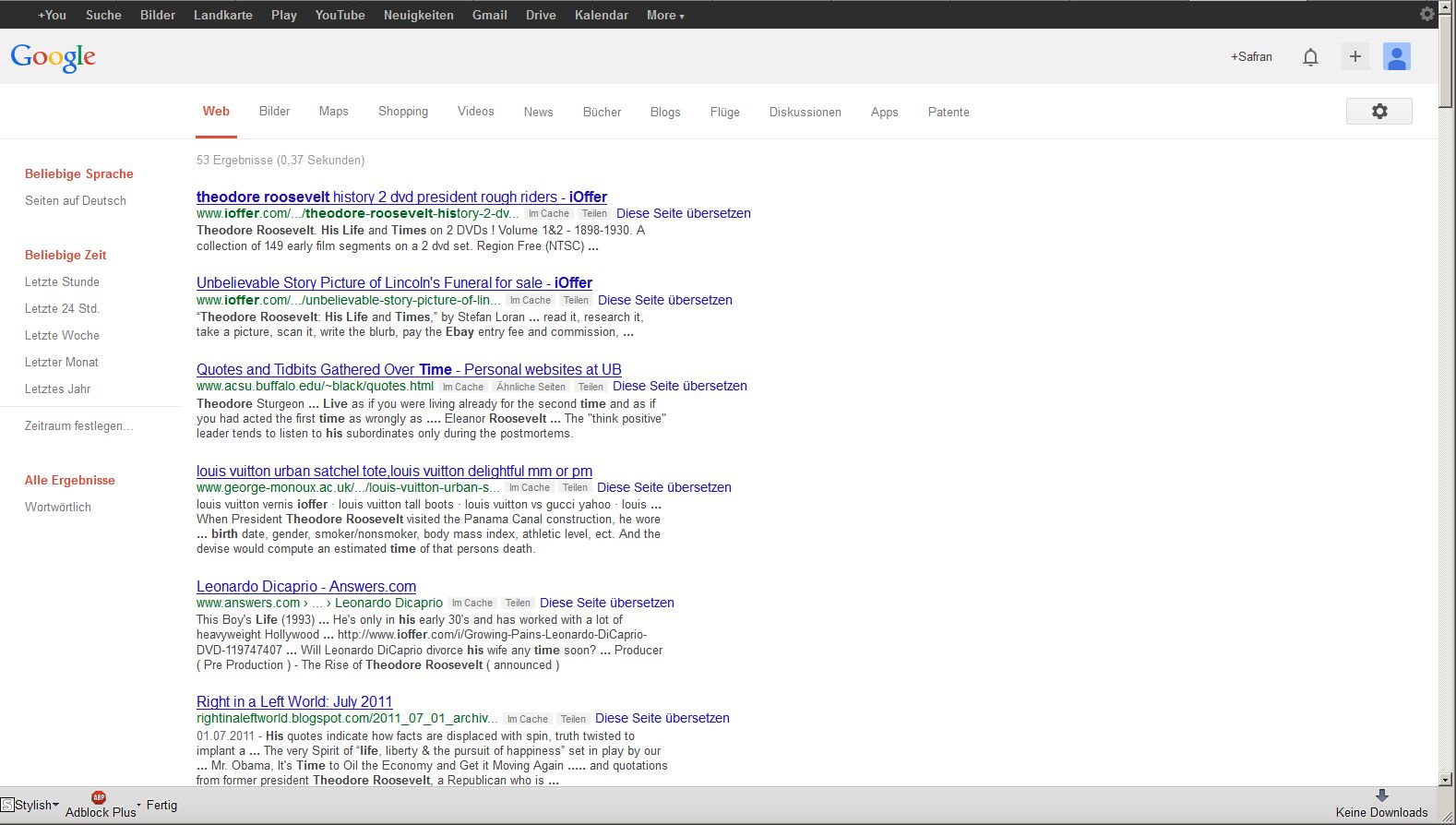Open the Adblock Plus icon
Image resolution: width=1456 pixels, height=825 pixels.
tap(99, 797)
